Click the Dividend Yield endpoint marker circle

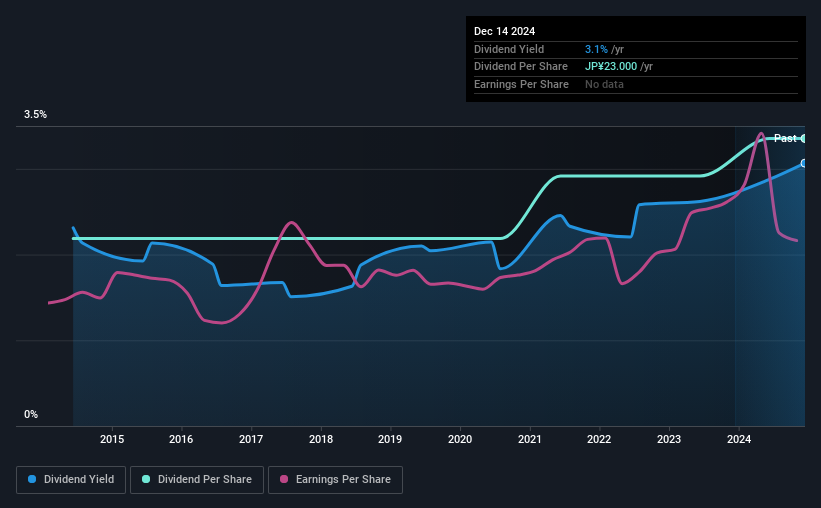[x=803, y=164]
